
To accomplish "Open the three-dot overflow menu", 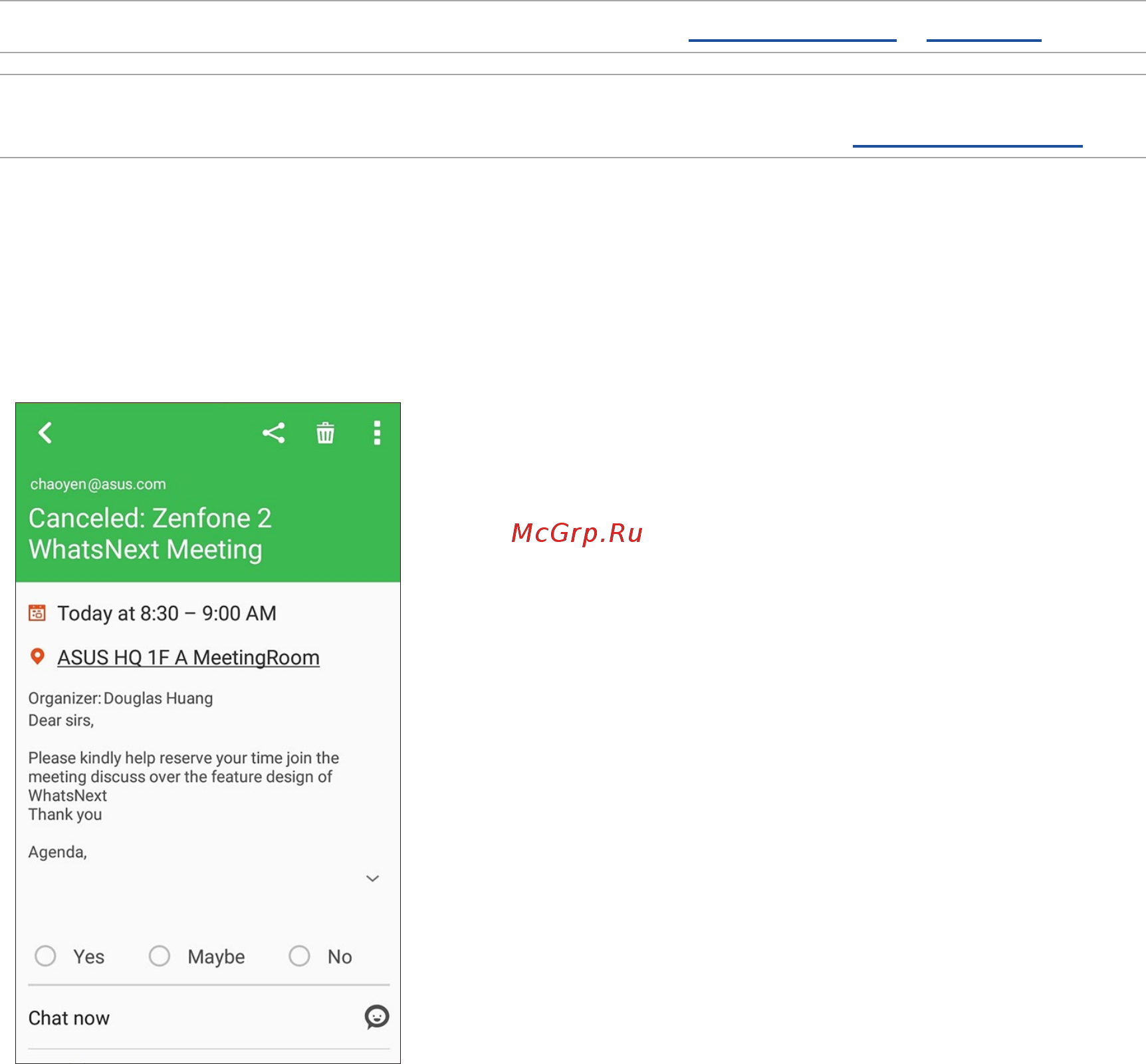I will point(377,433).
